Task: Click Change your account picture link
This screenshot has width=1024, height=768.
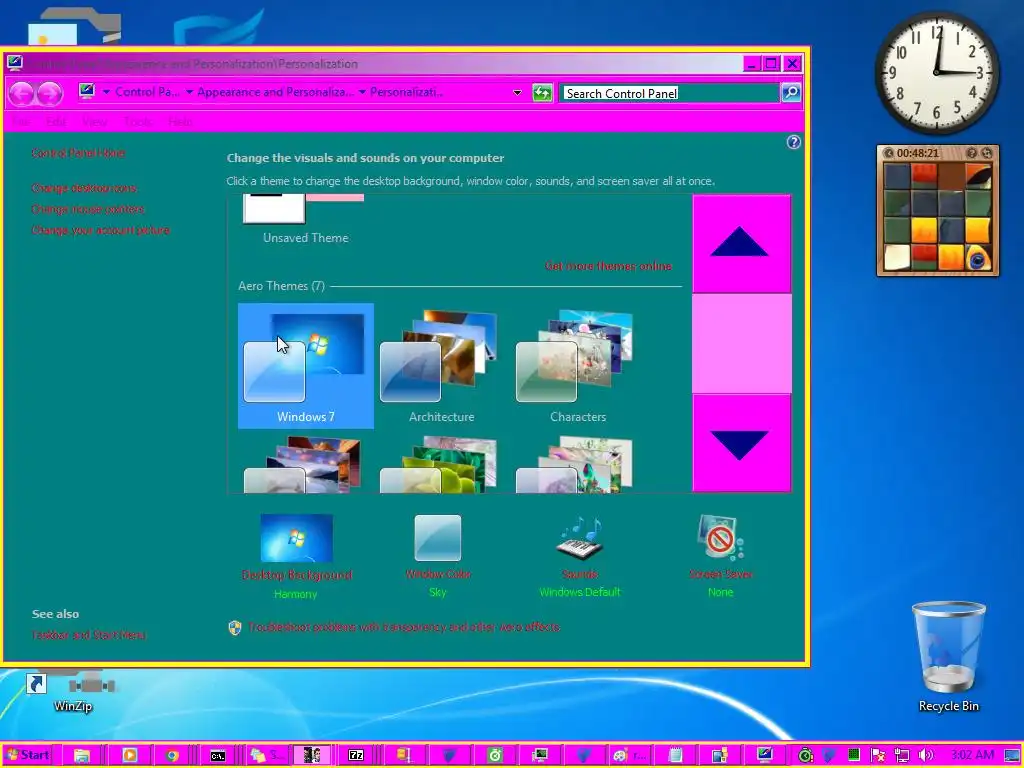Action: pos(101,230)
